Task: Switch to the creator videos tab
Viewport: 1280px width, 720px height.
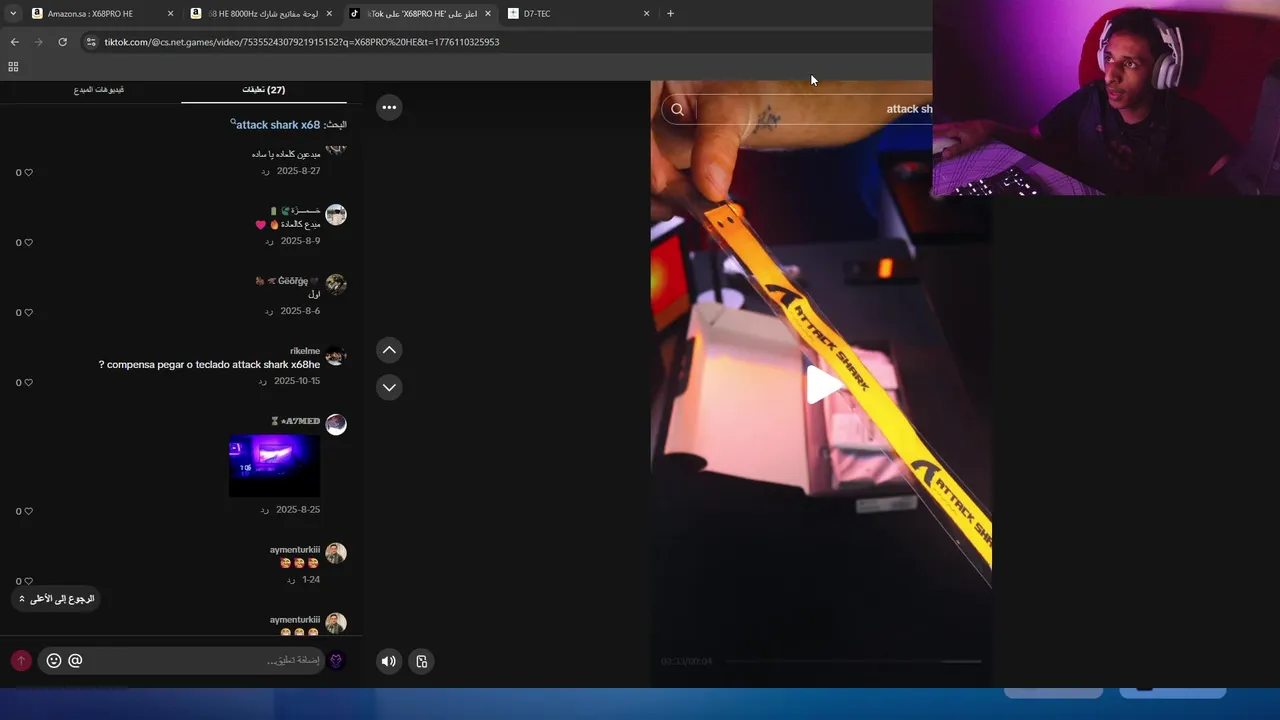Action: pyautogui.click(x=98, y=90)
